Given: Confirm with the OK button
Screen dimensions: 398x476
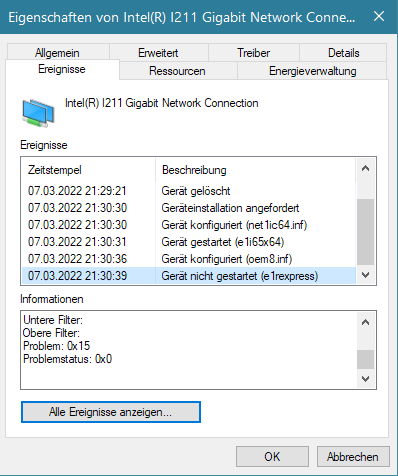Looking at the screenshot, I should click(272, 456).
